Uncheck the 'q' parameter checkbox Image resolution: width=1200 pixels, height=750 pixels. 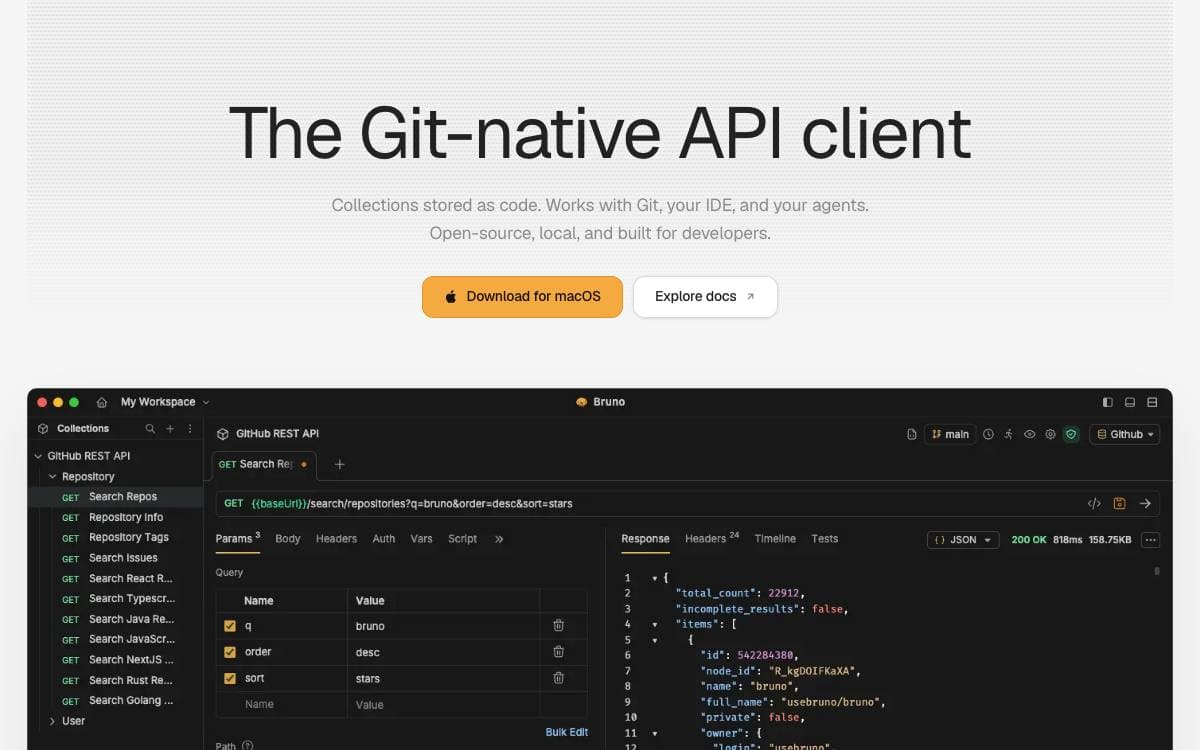[230, 626]
